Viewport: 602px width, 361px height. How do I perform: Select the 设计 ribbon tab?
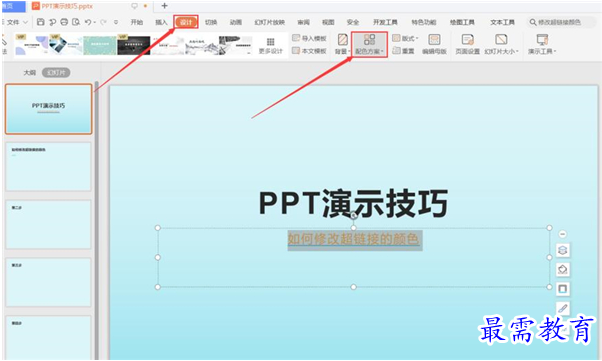(186, 22)
